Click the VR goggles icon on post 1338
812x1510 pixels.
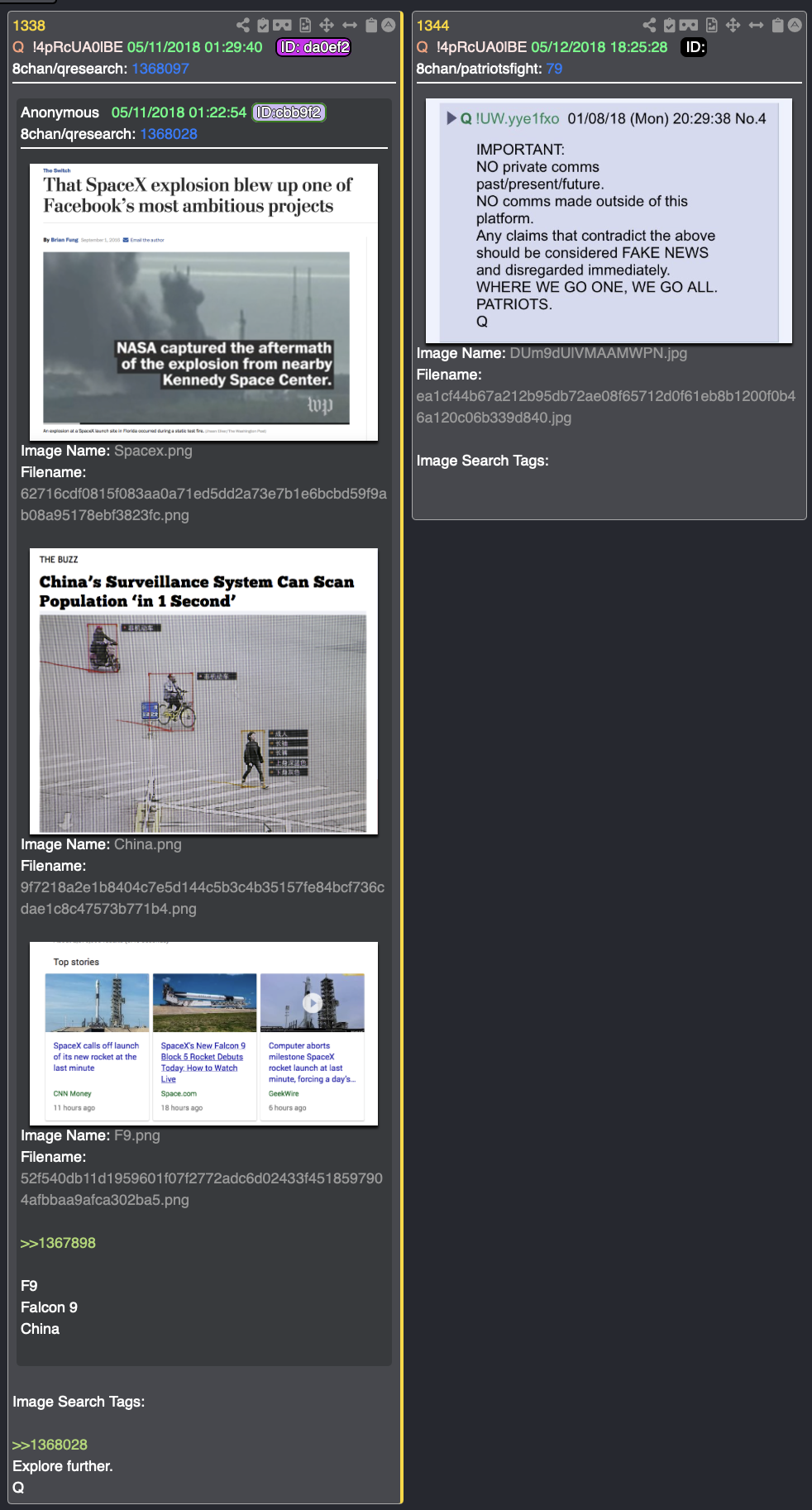click(283, 26)
